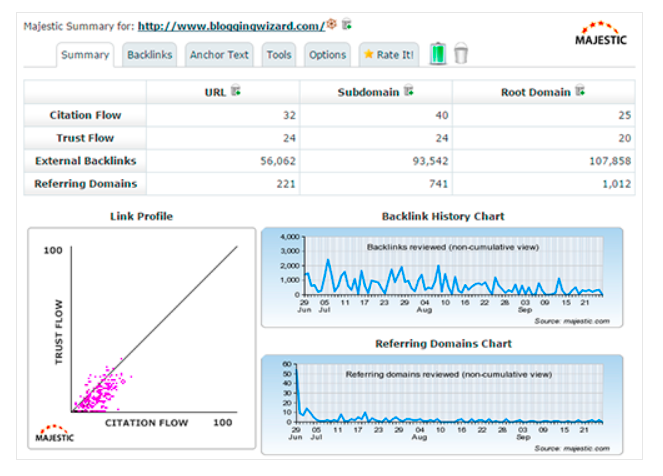The image size is (663, 476).
Task: Click the Referring Domains Chart graph
Action: (x=442, y=405)
